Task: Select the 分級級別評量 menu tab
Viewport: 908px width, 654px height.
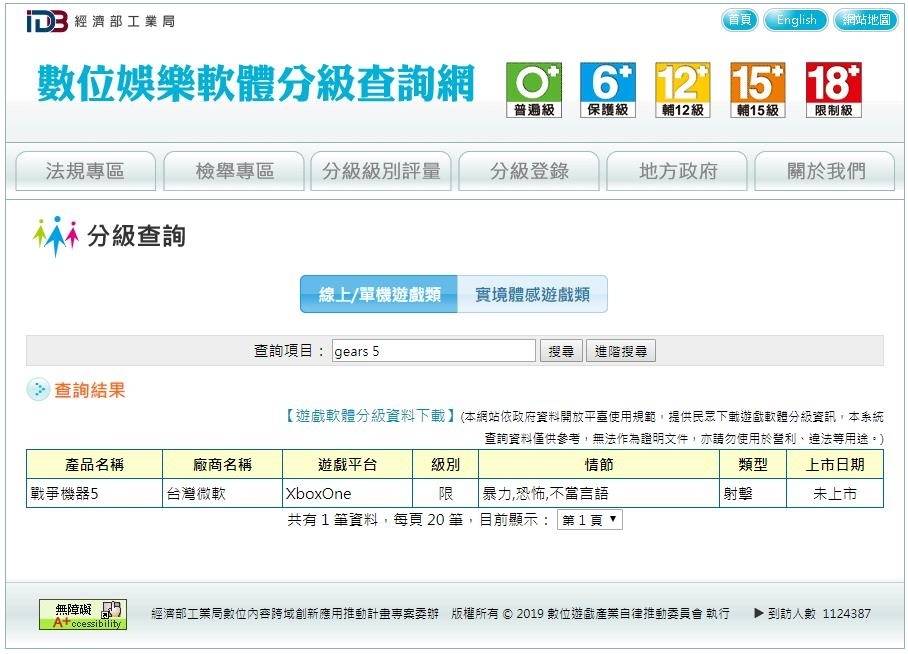Action: coord(381,171)
